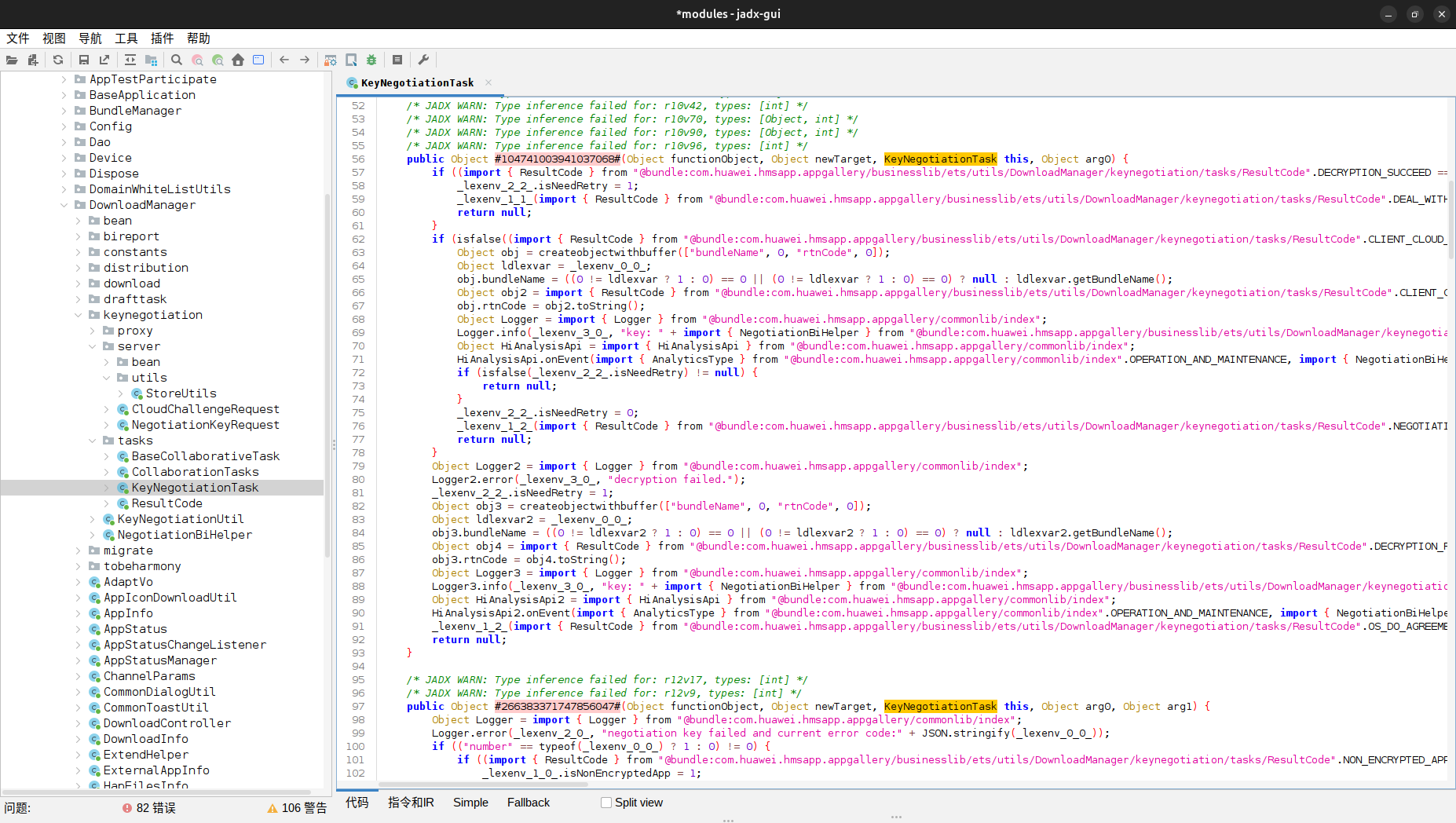The width and height of the screenshot is (1456, 823).
Task: Switch to the Simple view tab
Action: click(x=470, y=803)
